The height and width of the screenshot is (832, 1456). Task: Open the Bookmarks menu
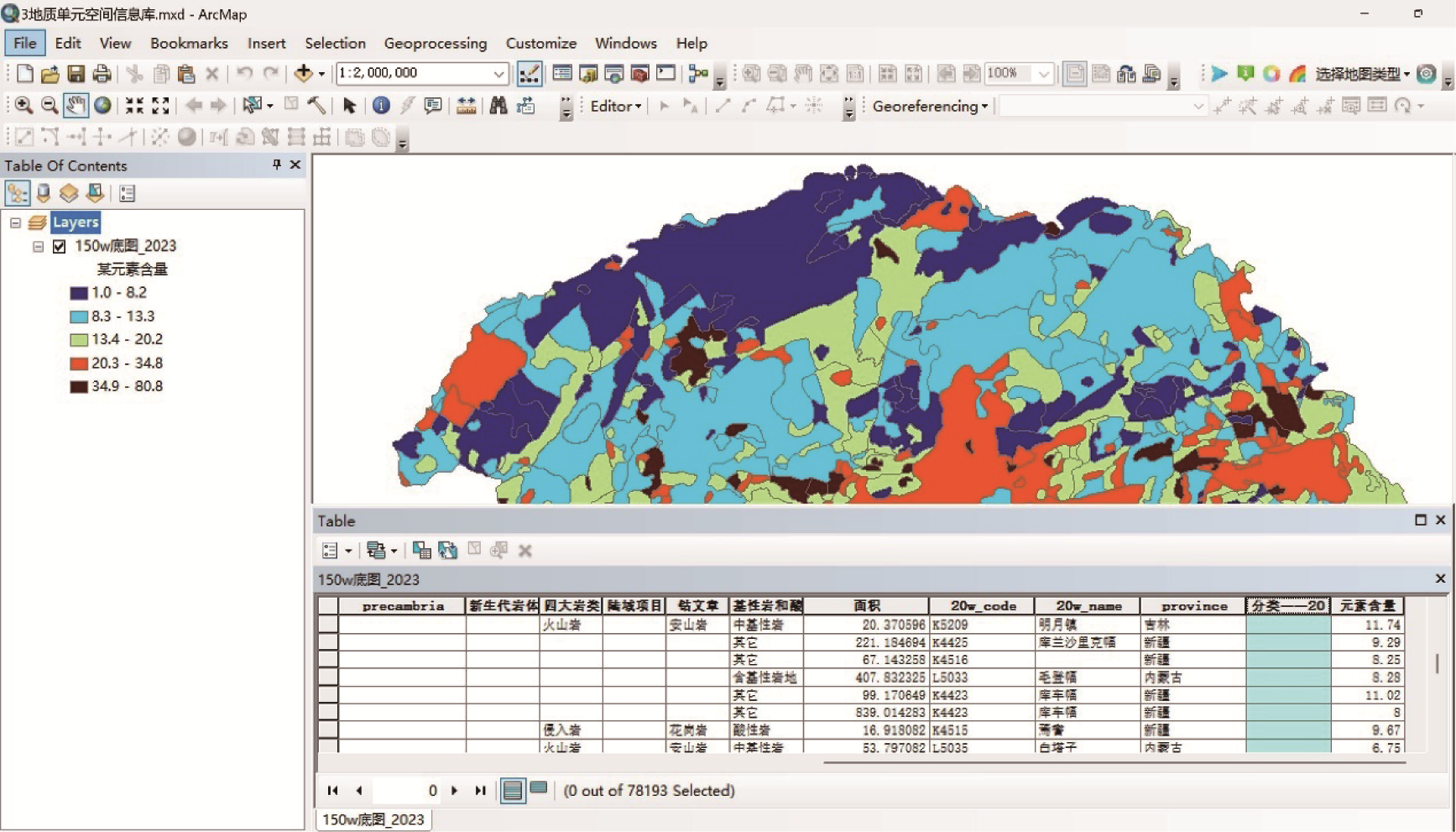189,43
